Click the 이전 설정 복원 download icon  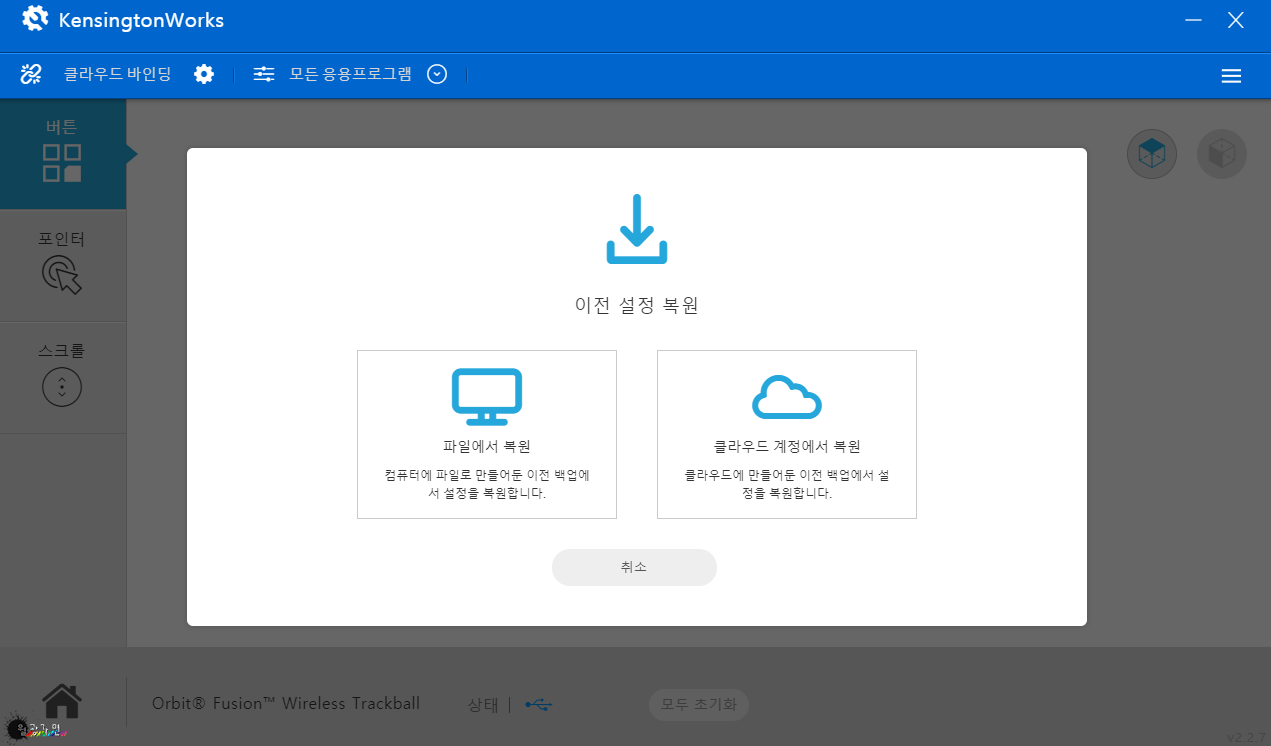[637, 230]
